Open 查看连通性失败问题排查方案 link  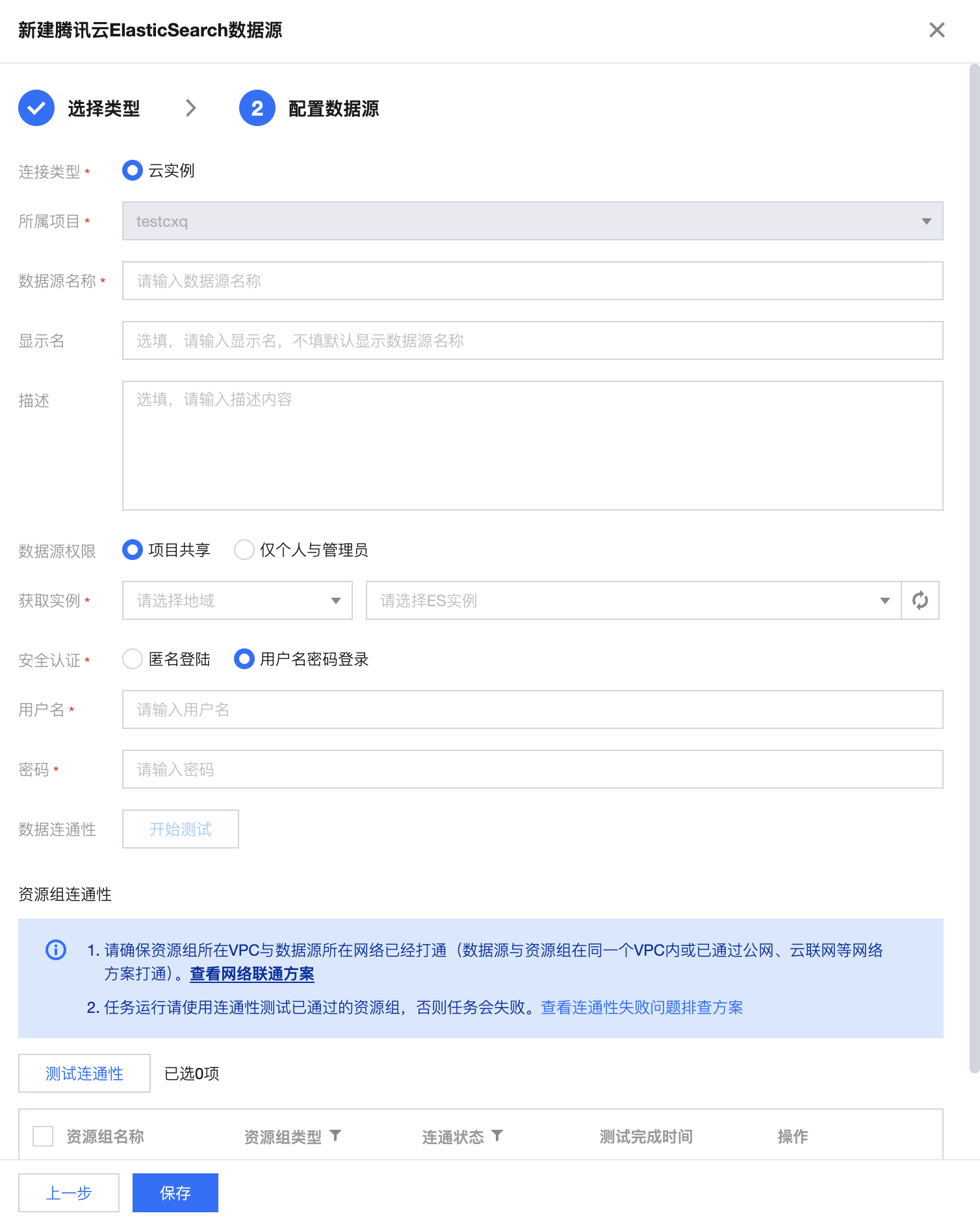click(642, 1007)
